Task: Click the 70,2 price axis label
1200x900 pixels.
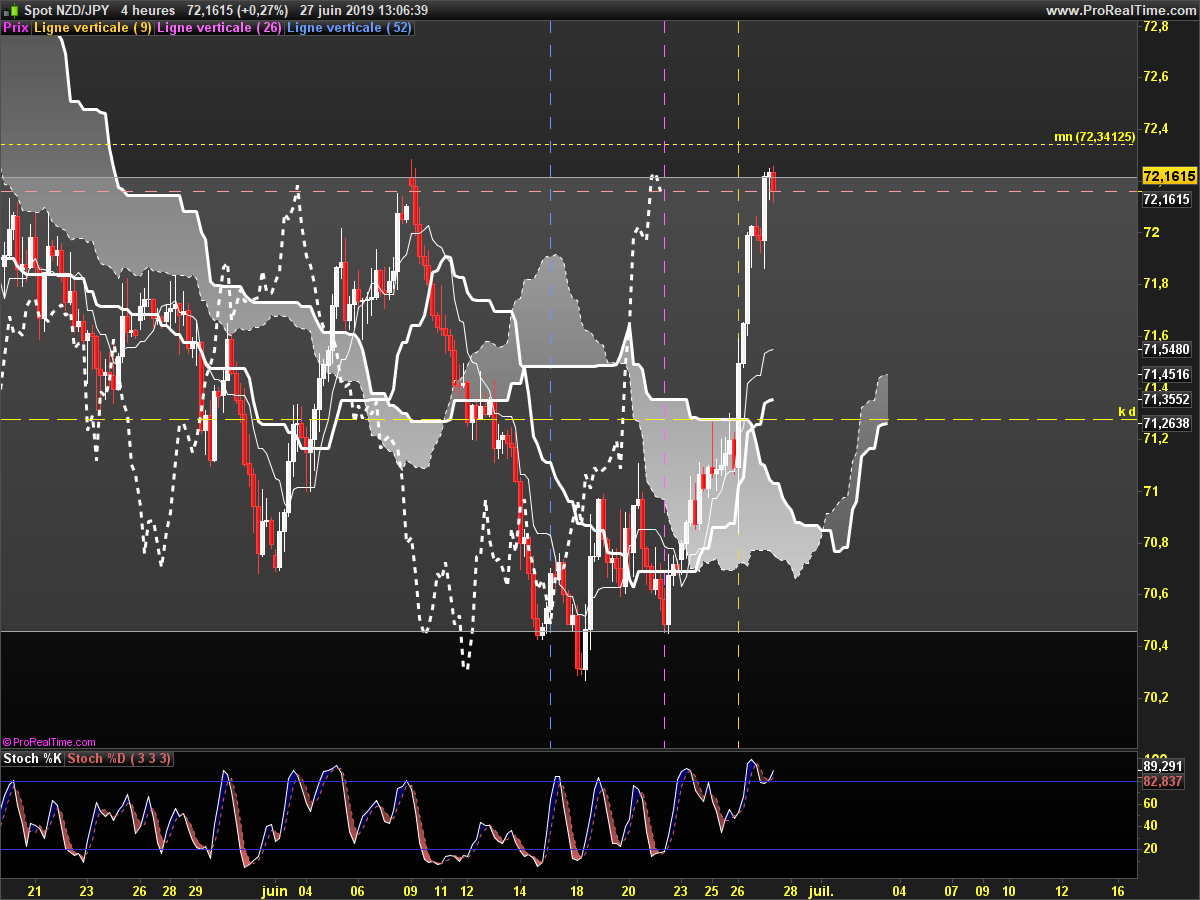Action: [x=1155, y=697]
